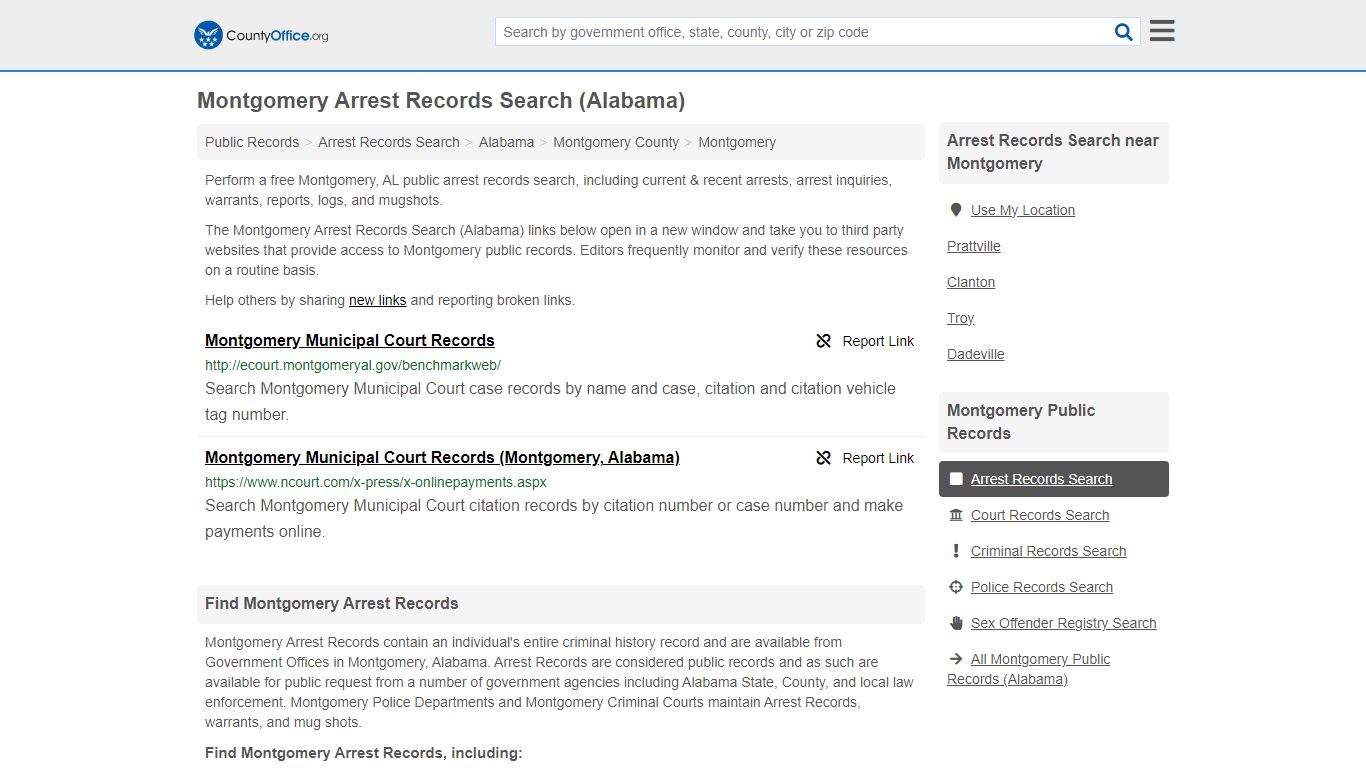Open Public Records breadcrumb
The height and width of the screenshot is (768, 1366).
252,142
